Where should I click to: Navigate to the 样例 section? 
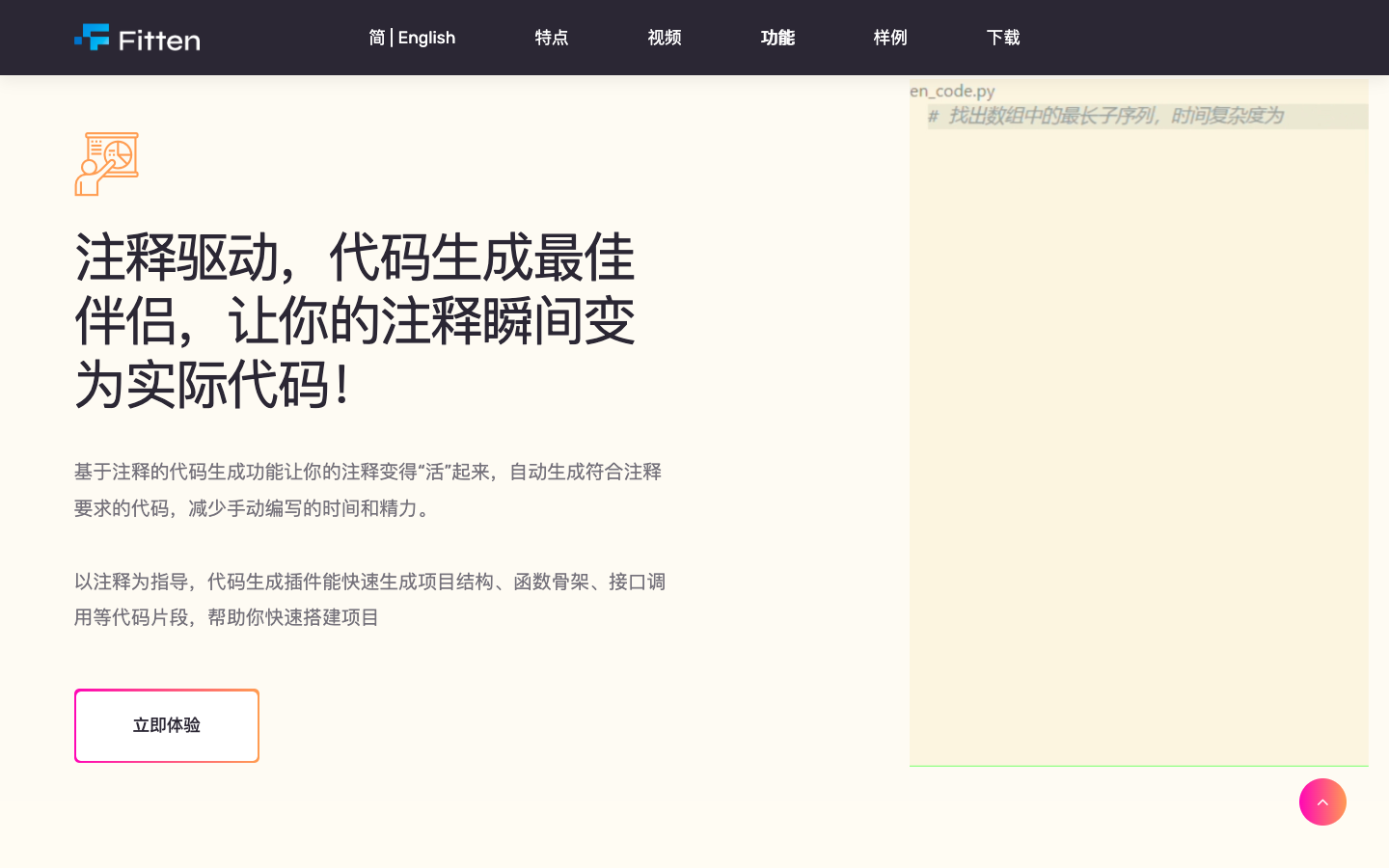(x=890, y=38)
